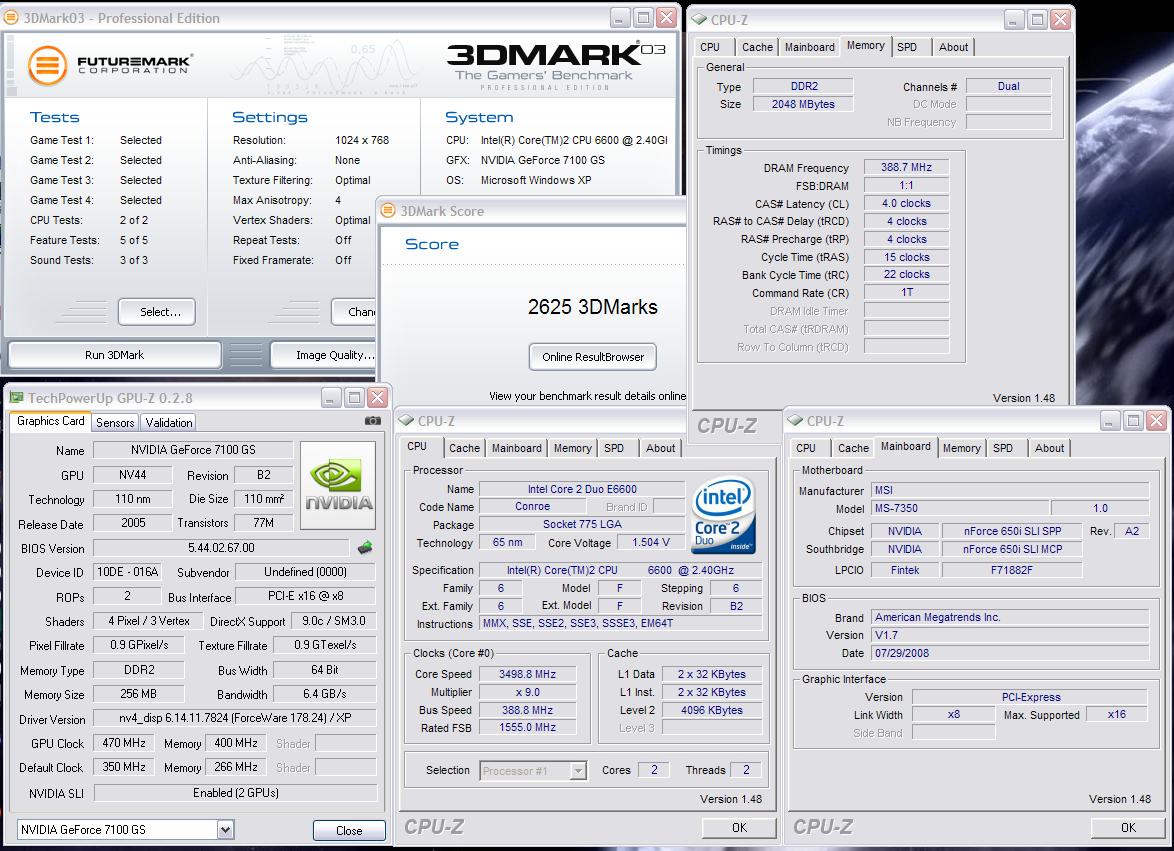Click the GPU-Z screenshot camera icon

click(x=373, y=421)
